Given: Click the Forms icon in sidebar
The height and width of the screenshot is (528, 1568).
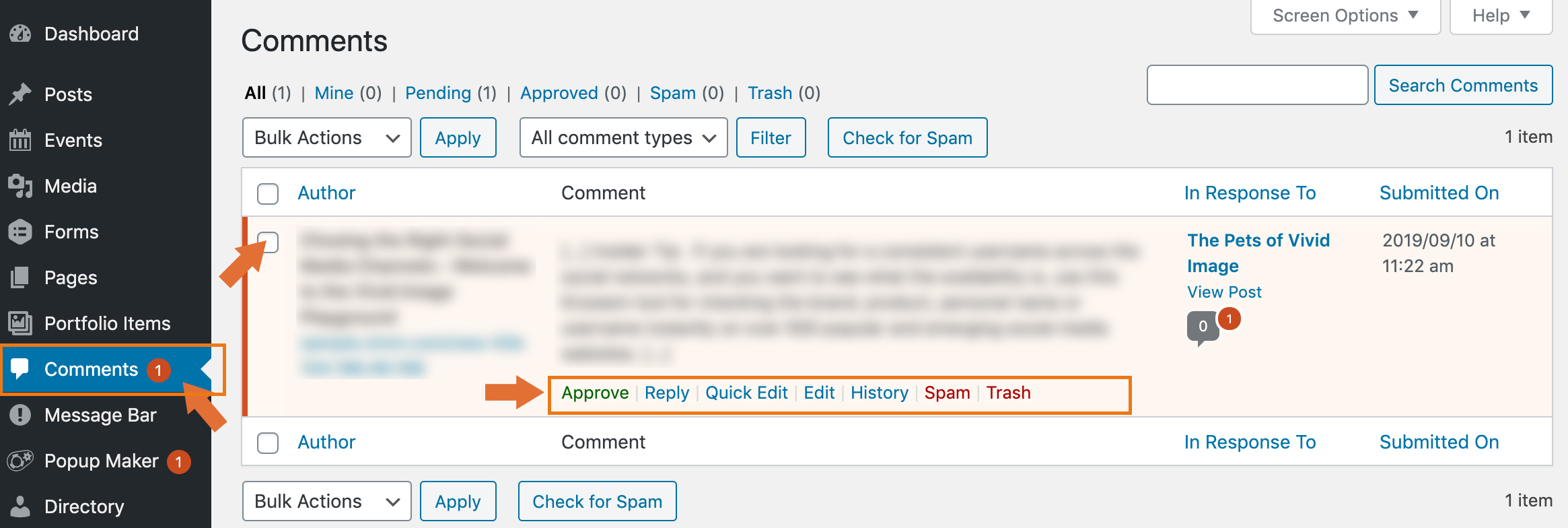Looking at the screenshot, I should coord(20,232).
